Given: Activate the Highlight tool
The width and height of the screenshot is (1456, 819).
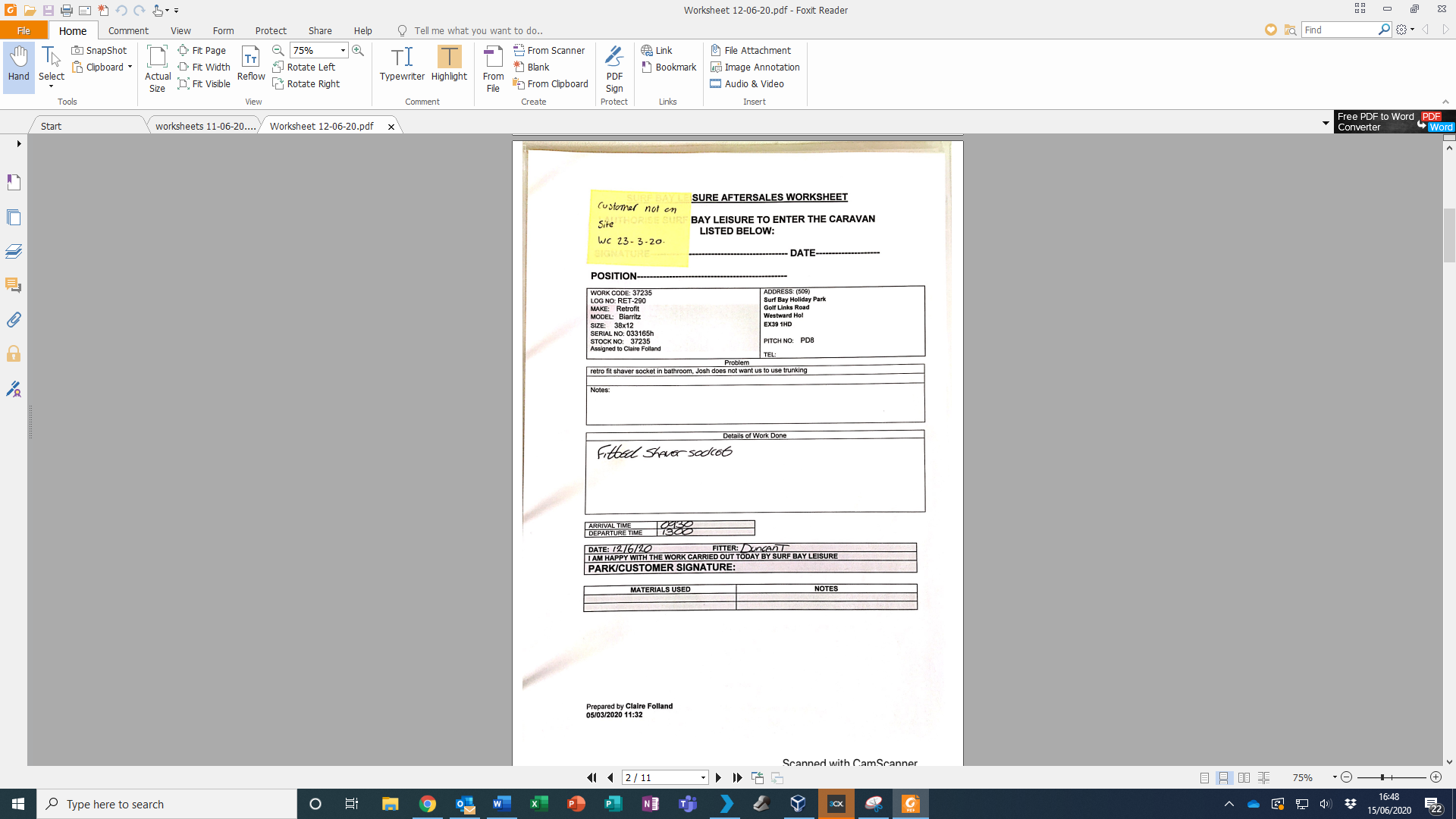Looking at the screenshot, I should point(449,64).
